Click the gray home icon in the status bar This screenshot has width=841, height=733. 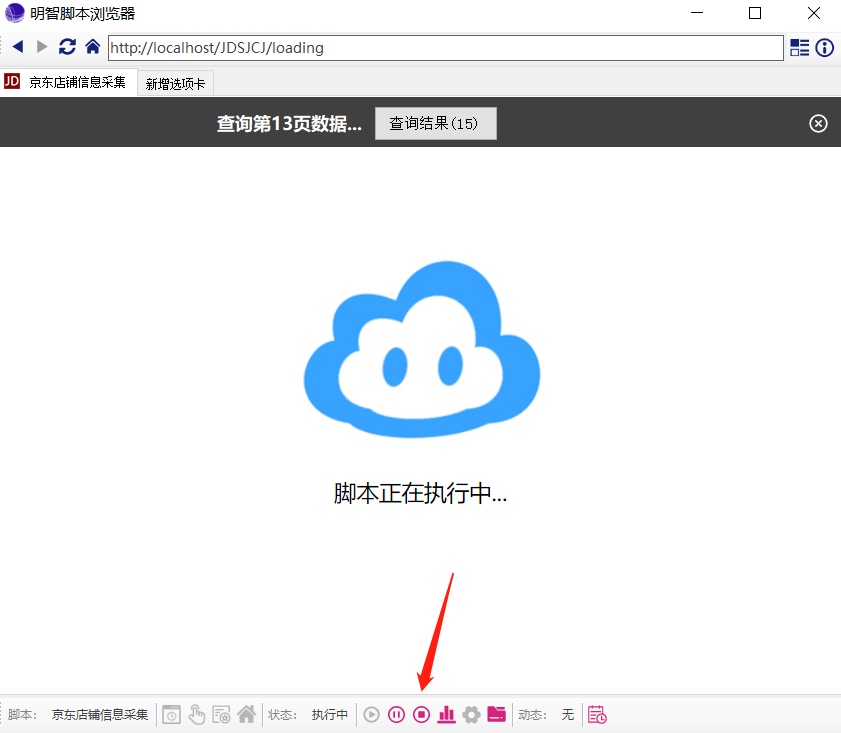(x=246, y=714)
